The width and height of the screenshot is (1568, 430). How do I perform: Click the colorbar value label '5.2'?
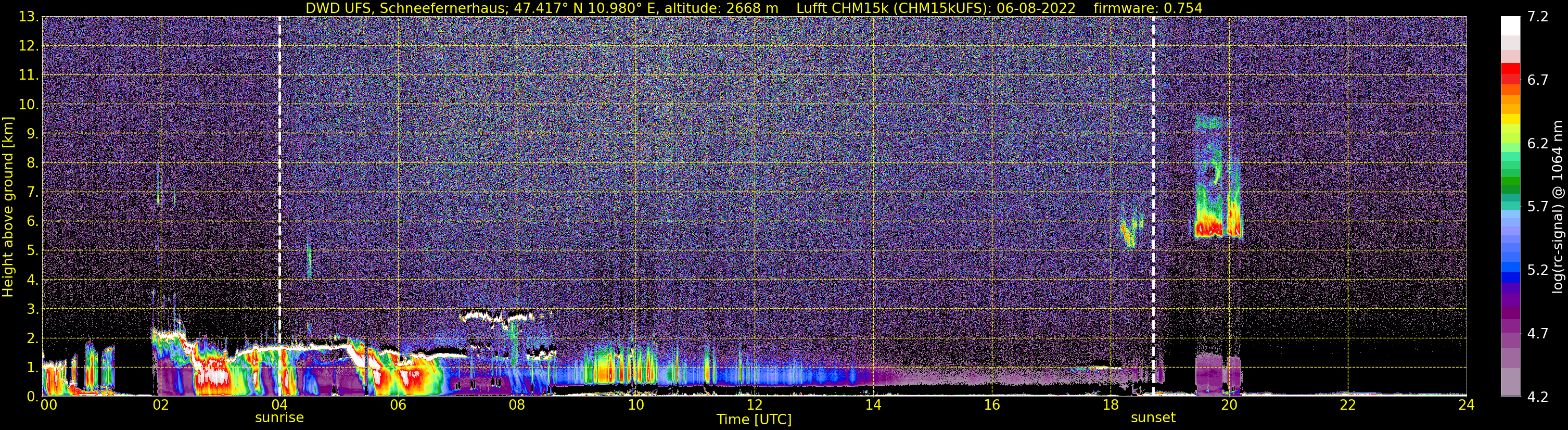pyautogui.click(x=1538, y=270)
